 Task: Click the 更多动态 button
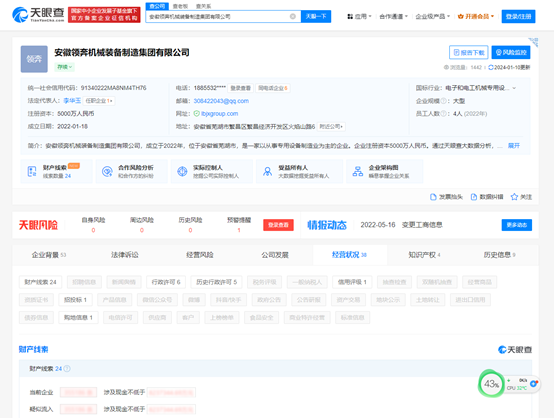517,225
